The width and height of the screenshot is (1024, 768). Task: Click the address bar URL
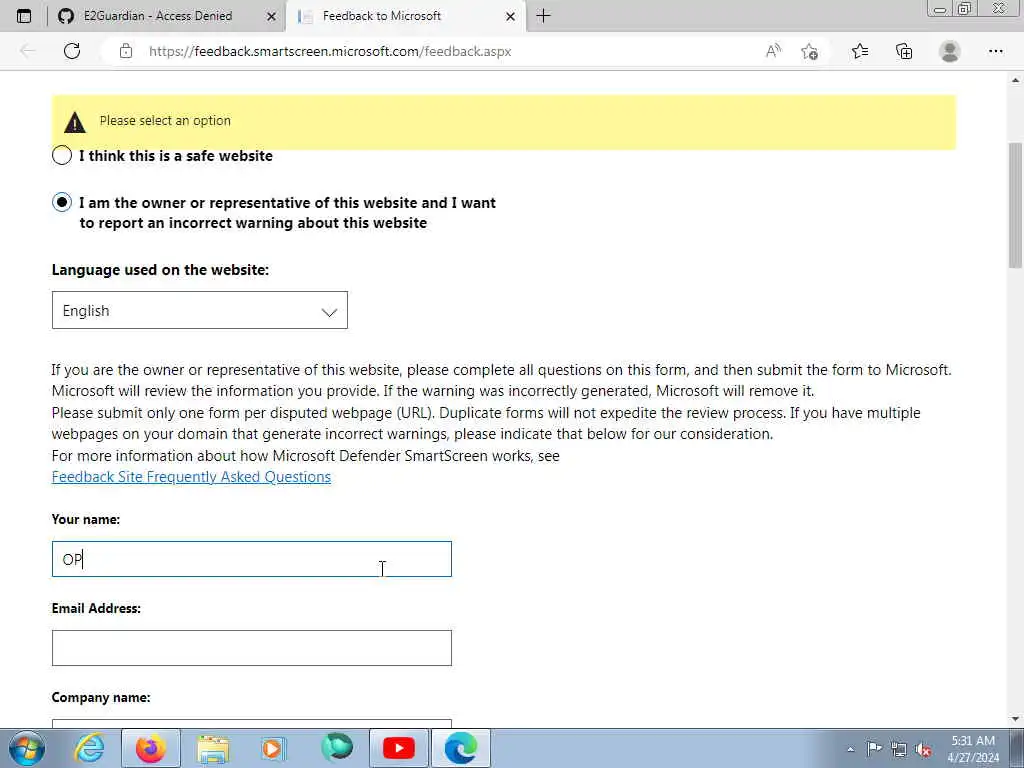click(x=330, y=51)
